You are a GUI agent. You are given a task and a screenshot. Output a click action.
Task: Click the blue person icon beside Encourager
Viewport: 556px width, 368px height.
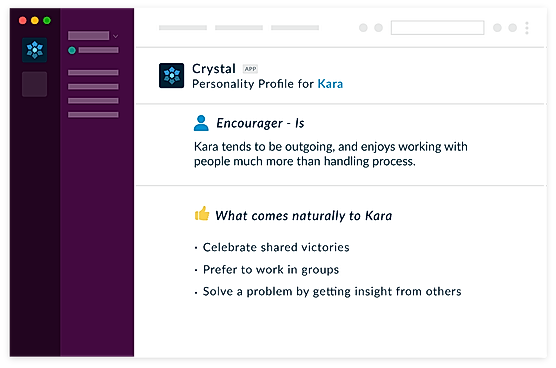(201, 123)
